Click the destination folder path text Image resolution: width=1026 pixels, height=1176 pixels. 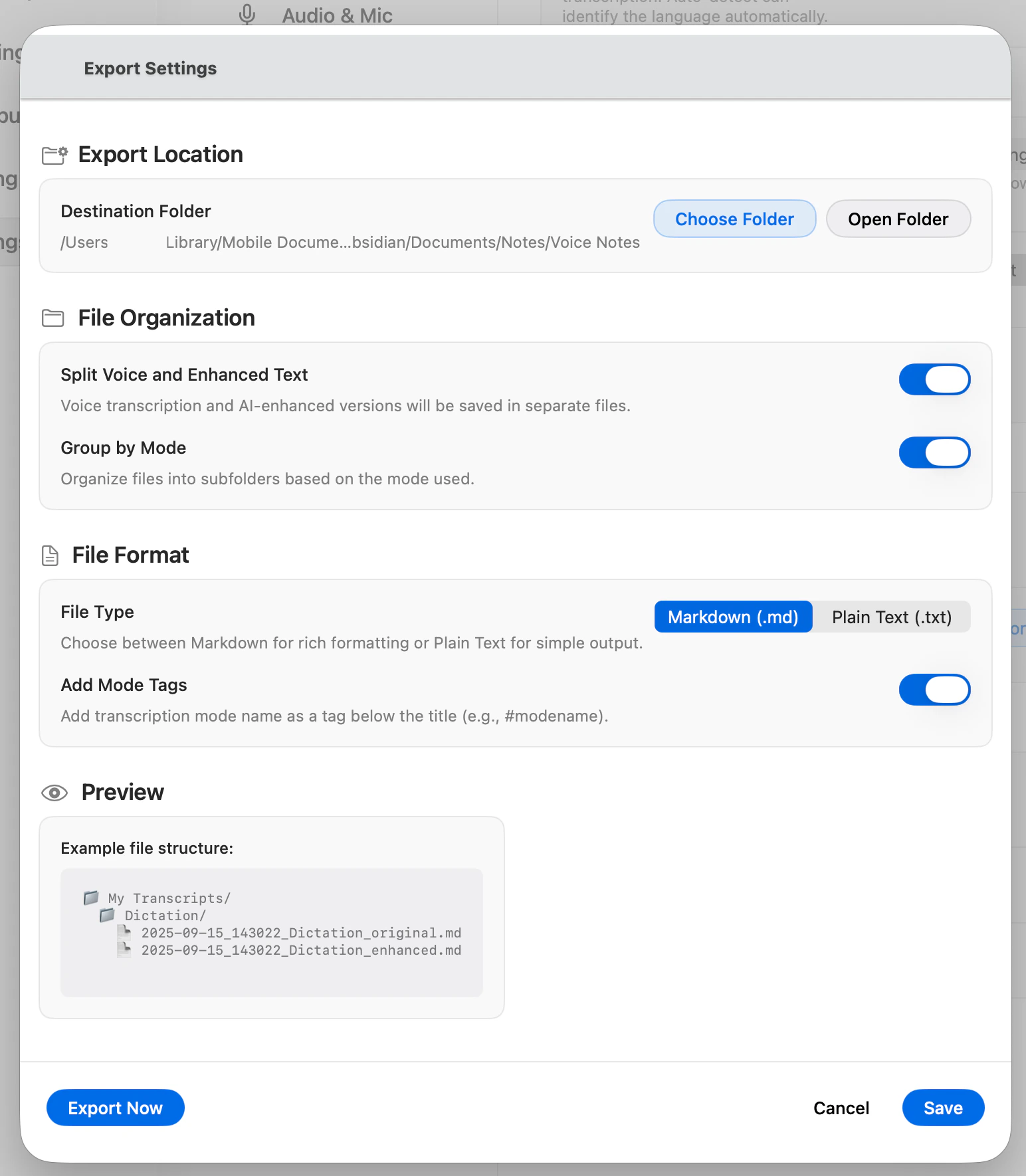350,243
